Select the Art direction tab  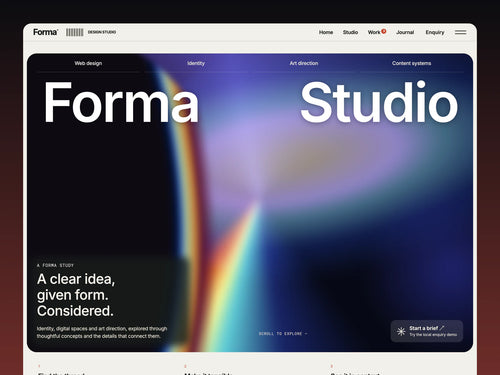pos(304,63)
